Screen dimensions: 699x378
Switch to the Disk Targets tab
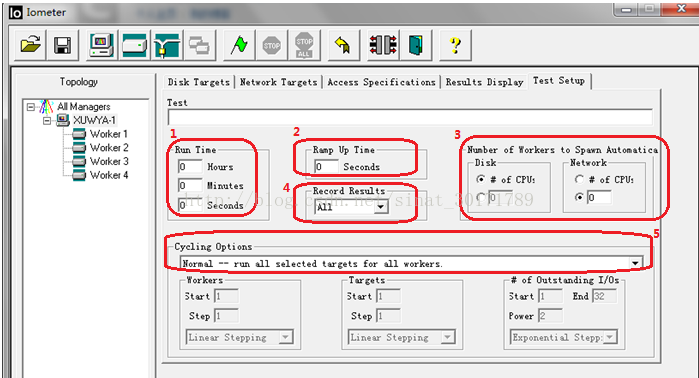pos(198,82)
